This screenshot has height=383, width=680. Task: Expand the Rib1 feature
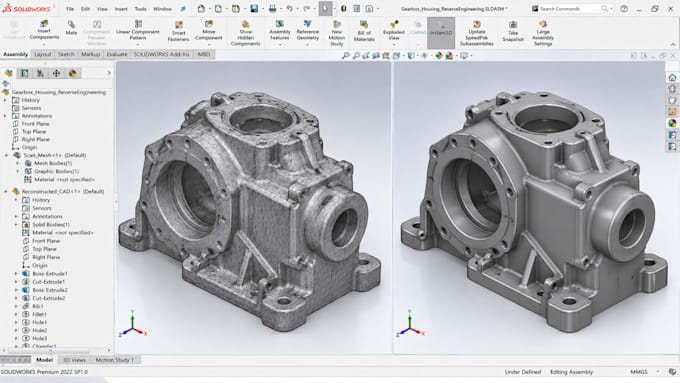tap(16, 306)
